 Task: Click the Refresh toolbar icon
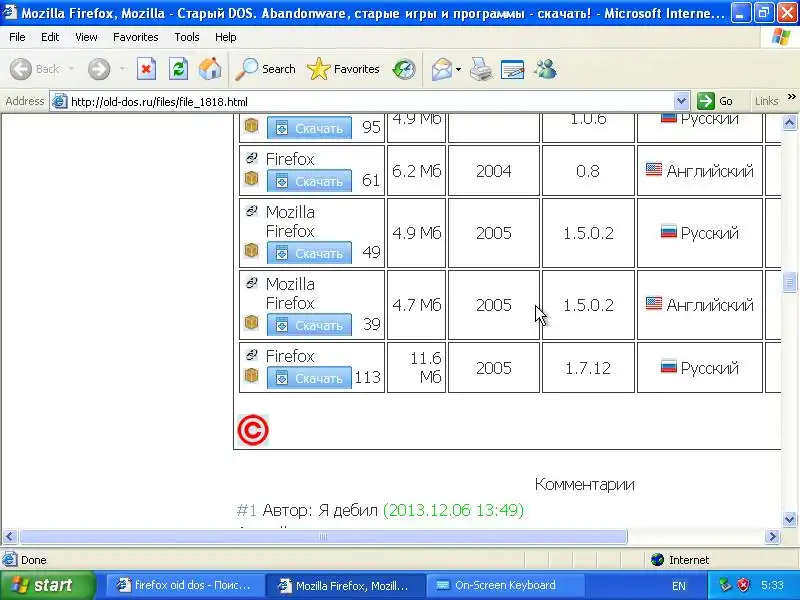pos(178,69)
